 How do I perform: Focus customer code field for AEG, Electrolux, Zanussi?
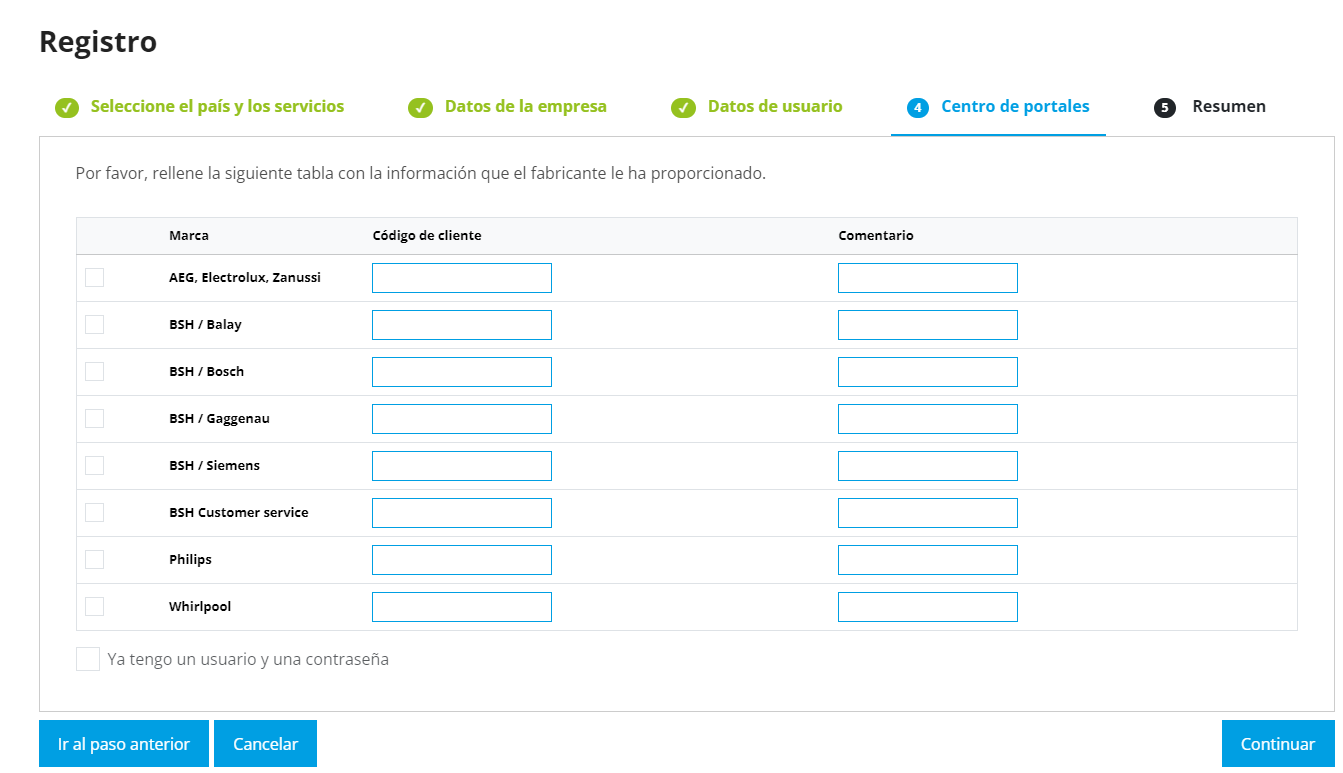tap(462, 278)
